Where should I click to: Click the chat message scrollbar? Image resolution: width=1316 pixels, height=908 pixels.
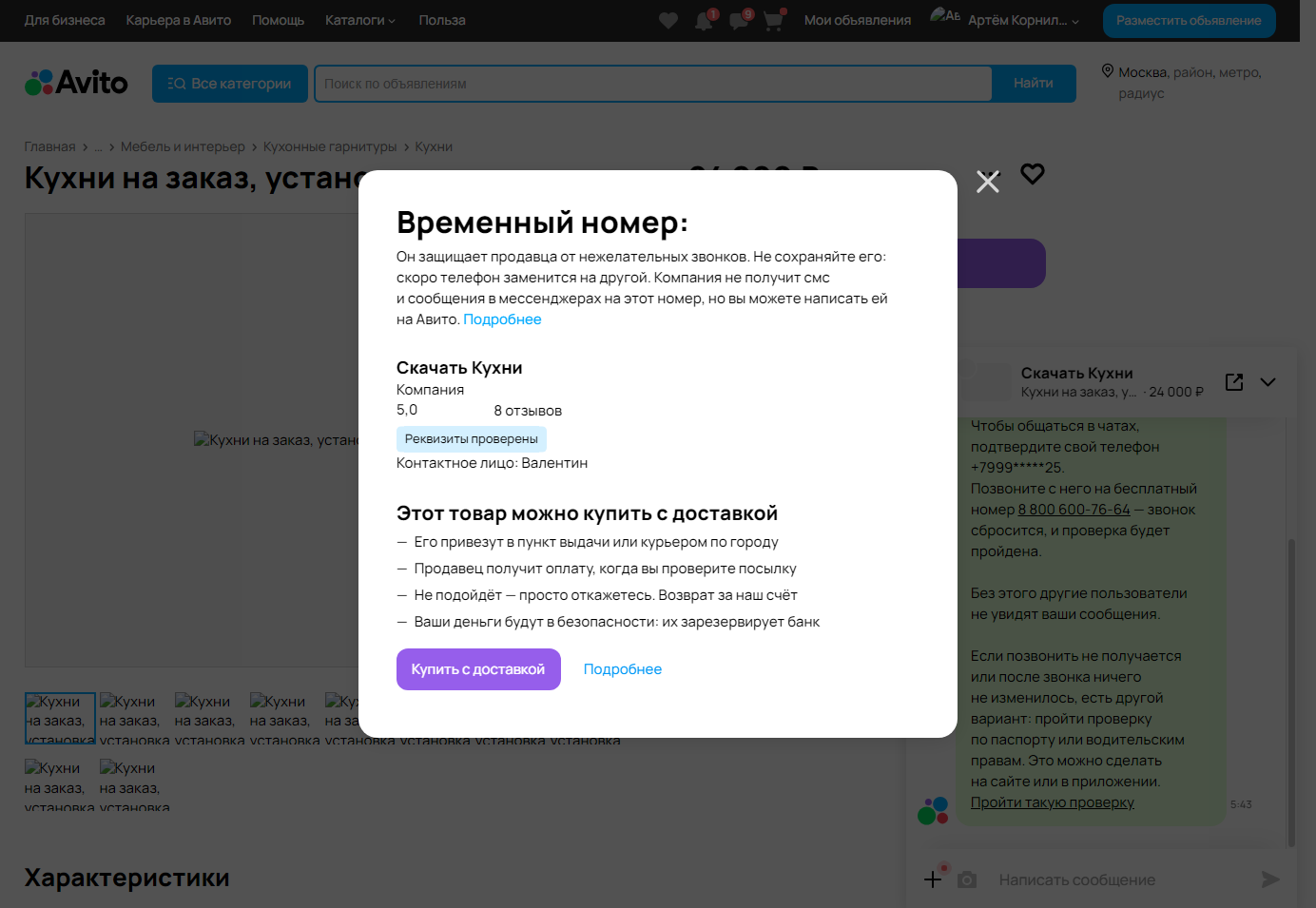click(x=1291, y=692)
